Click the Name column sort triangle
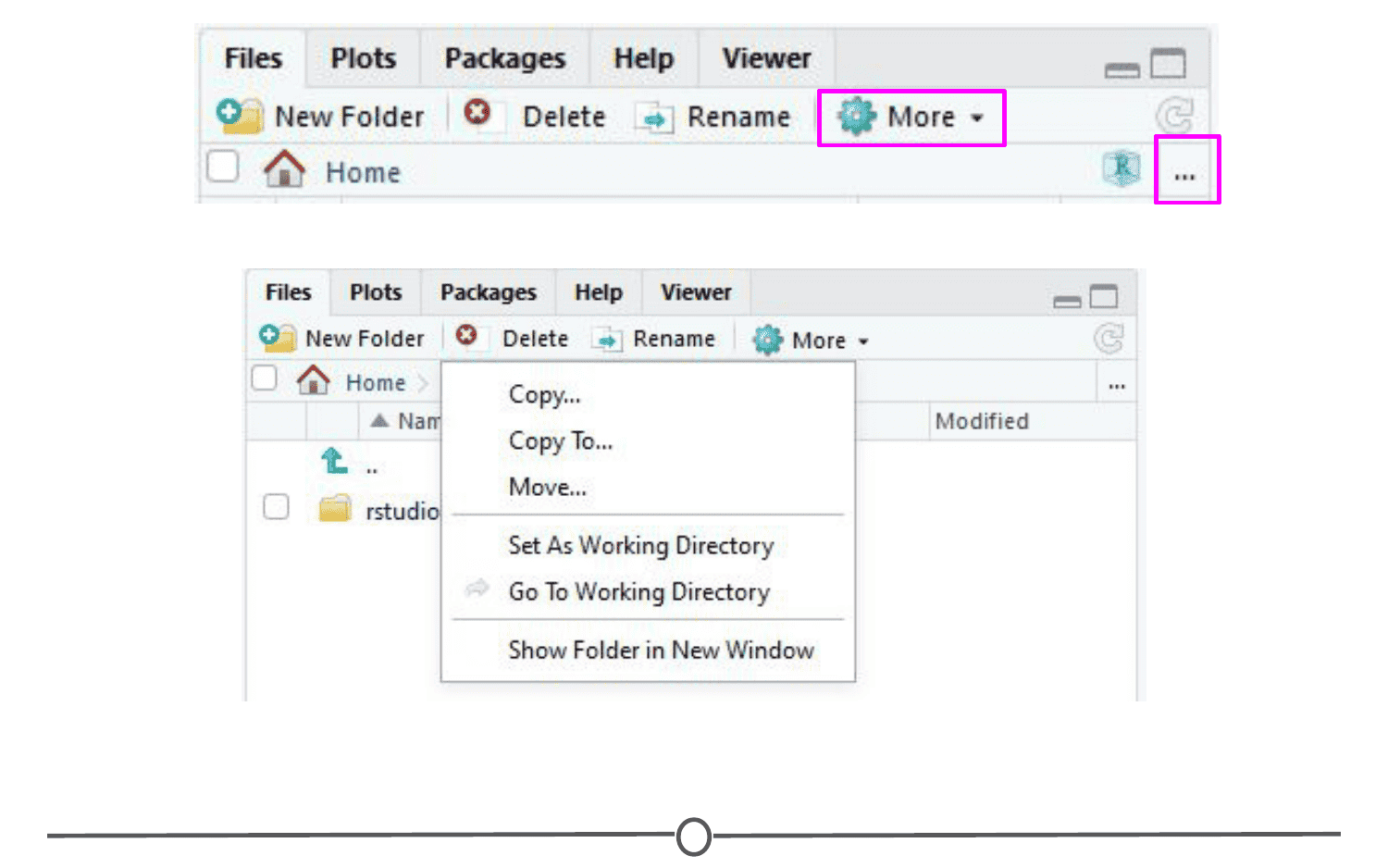Image resolution: width=1388 pixels, height=868 pixels. click(379, 420)
